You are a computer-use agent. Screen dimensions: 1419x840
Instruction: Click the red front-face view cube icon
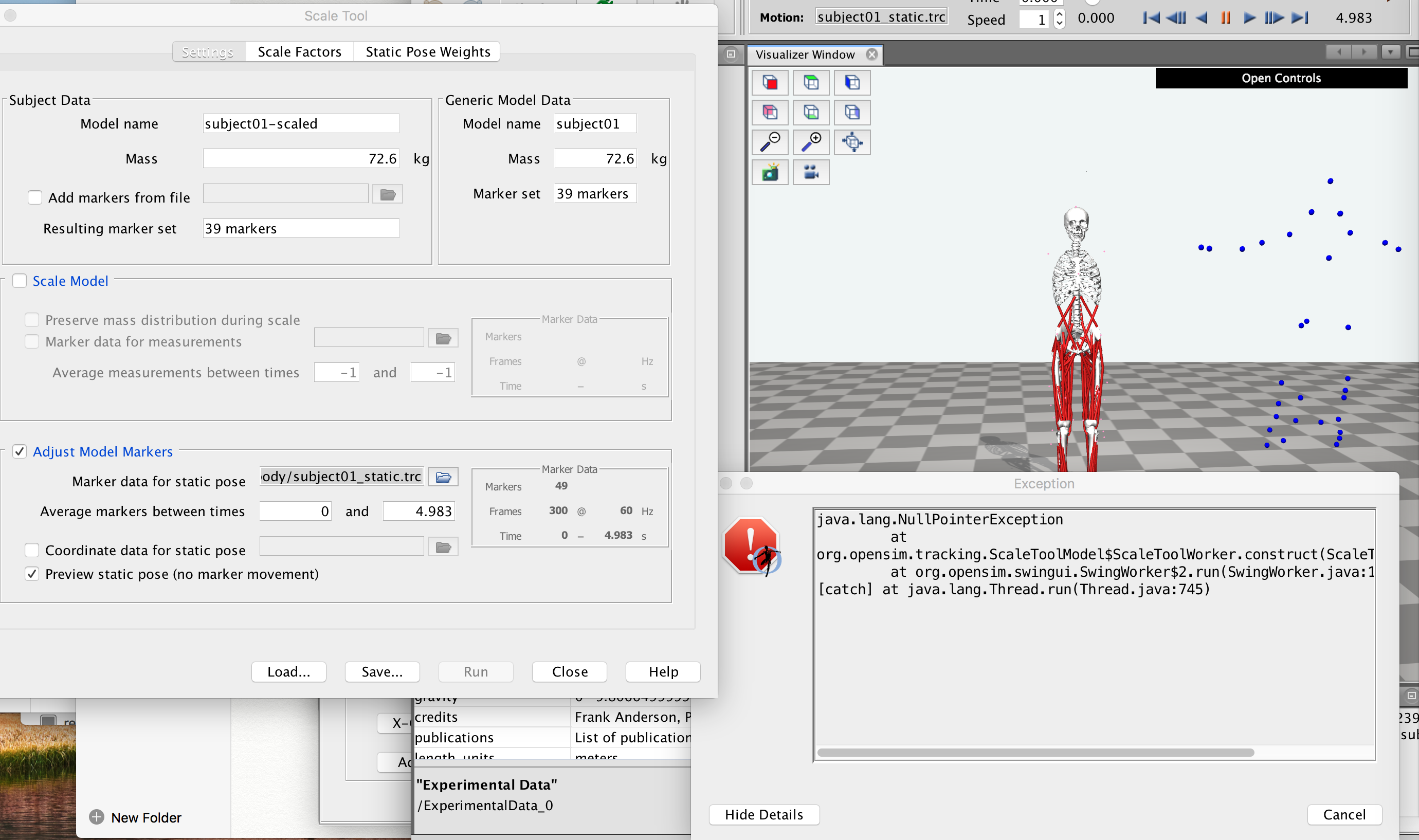tap(770, 83)
